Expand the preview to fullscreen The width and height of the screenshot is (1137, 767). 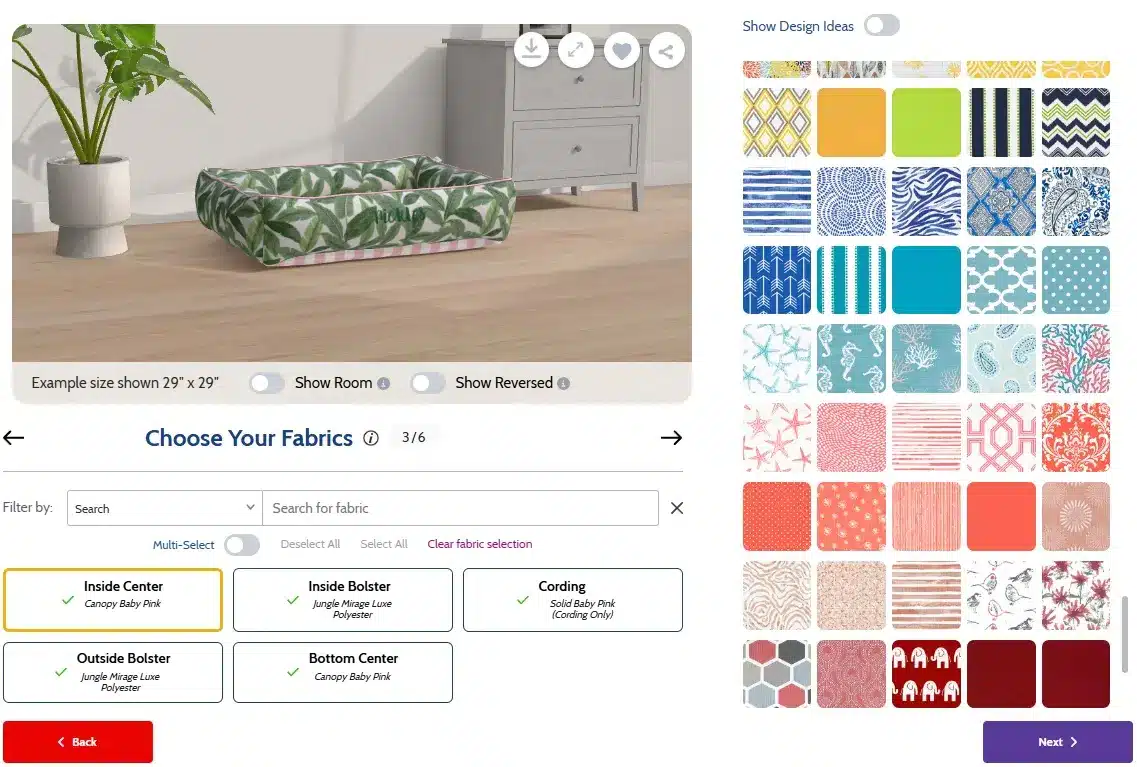(x=576, y=50)
